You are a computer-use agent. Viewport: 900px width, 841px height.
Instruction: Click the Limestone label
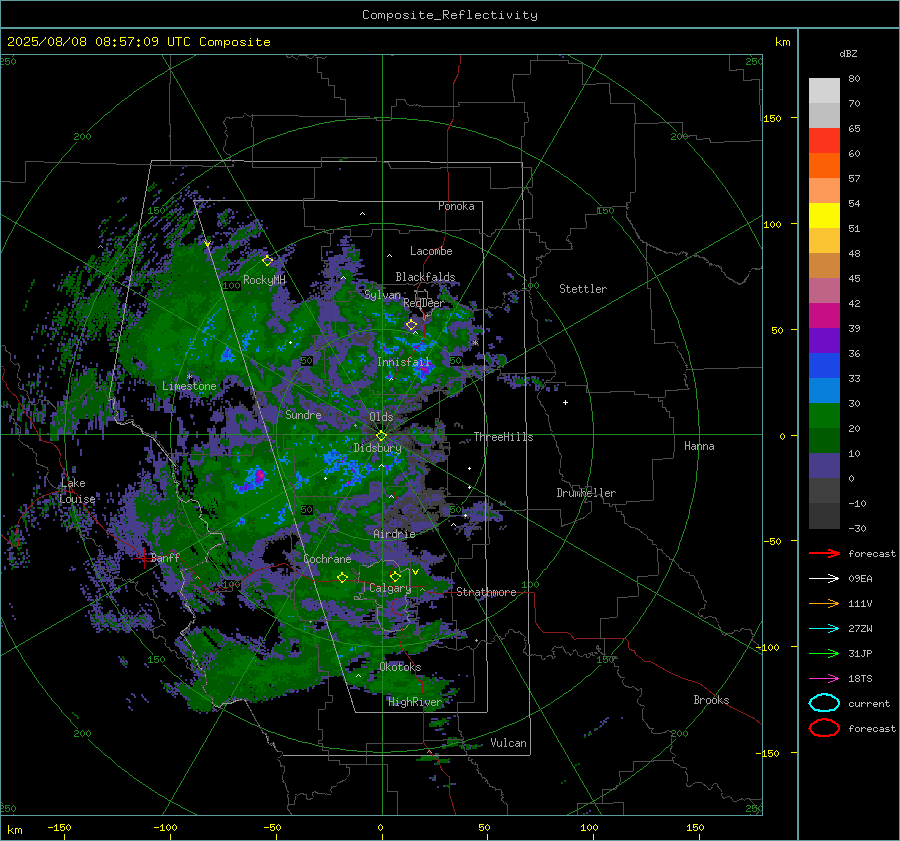coord(189,386)
